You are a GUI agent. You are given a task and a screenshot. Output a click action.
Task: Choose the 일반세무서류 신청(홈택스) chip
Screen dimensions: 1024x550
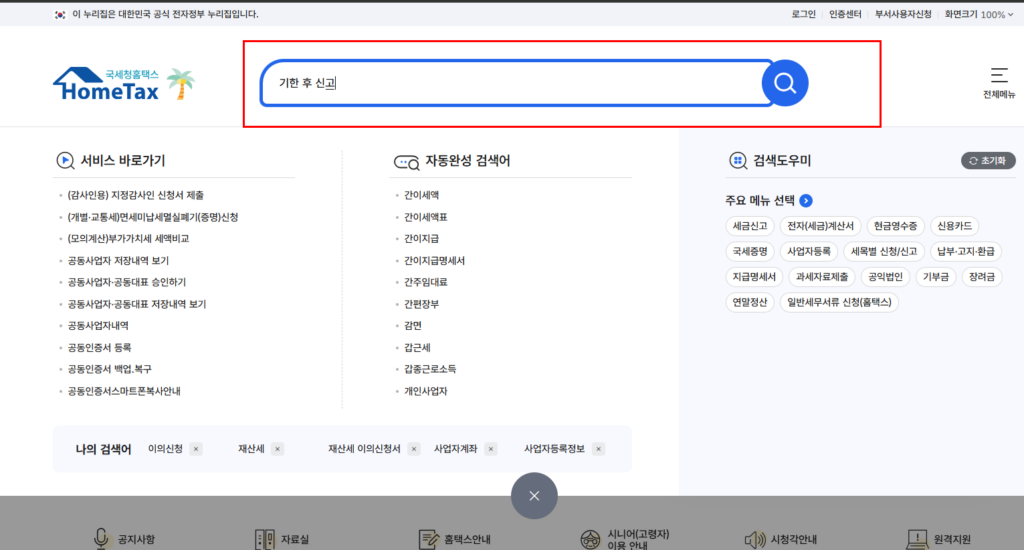point(839,302)
